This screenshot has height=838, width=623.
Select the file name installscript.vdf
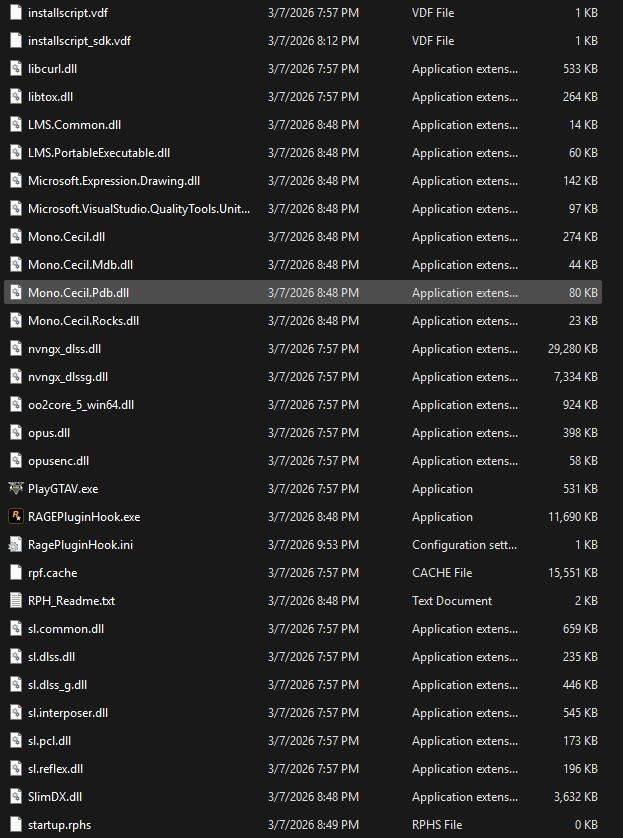[x=68, y=13]
